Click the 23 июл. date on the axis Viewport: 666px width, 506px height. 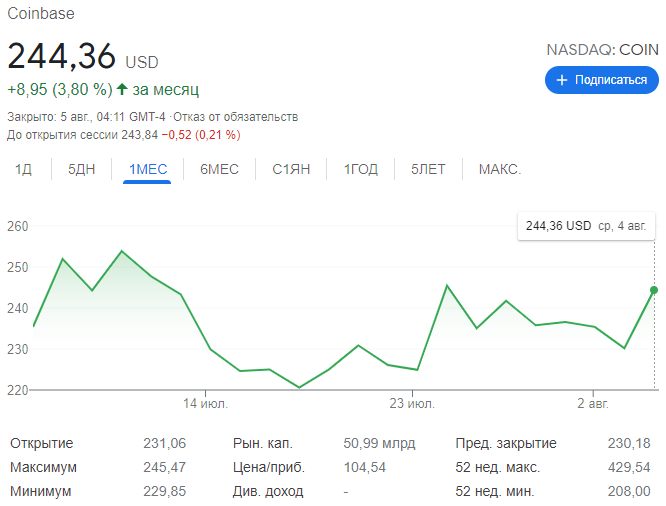tap(412, 404)
